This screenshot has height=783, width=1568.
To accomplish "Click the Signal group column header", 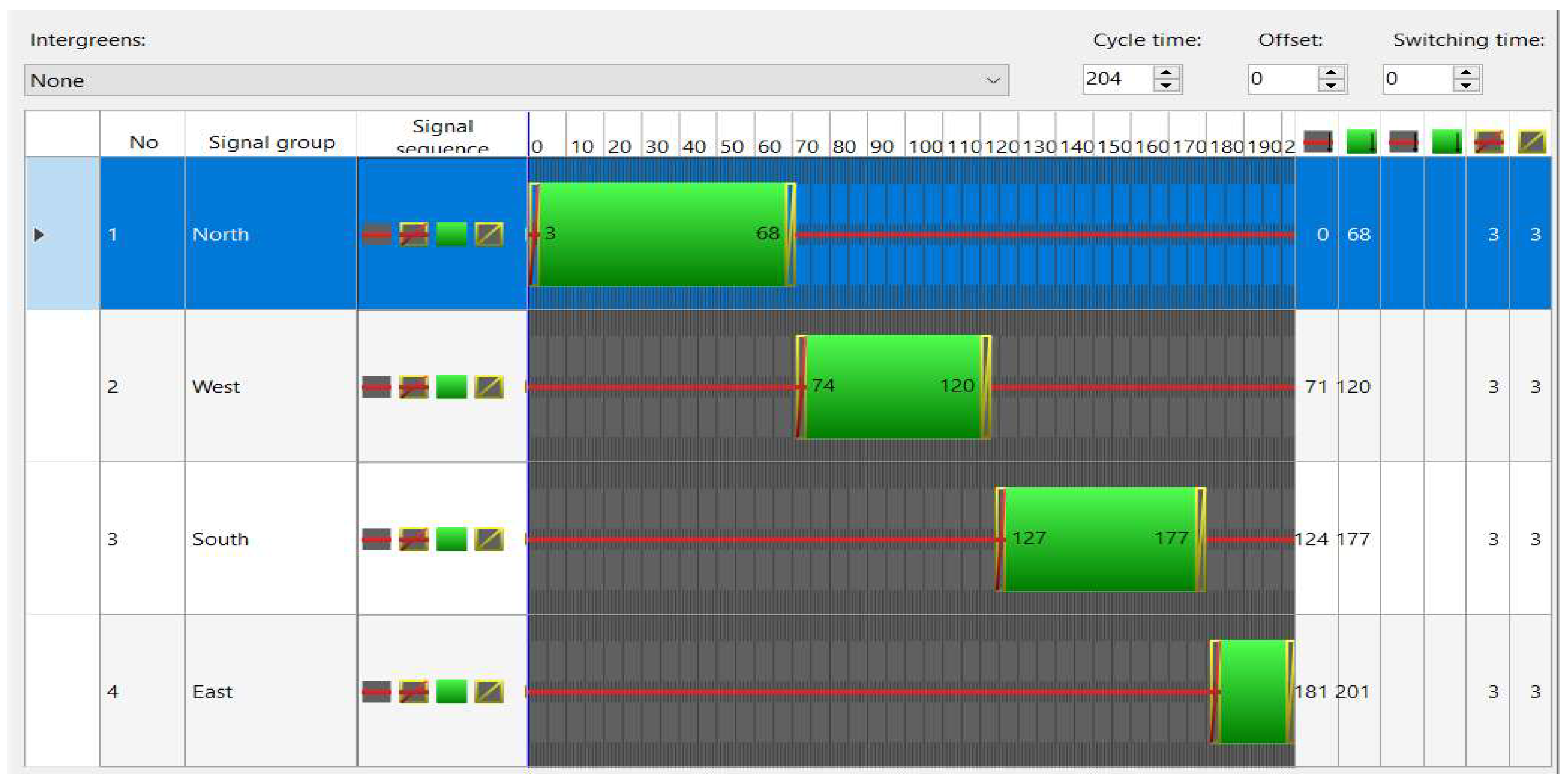I will pos(271,142).
